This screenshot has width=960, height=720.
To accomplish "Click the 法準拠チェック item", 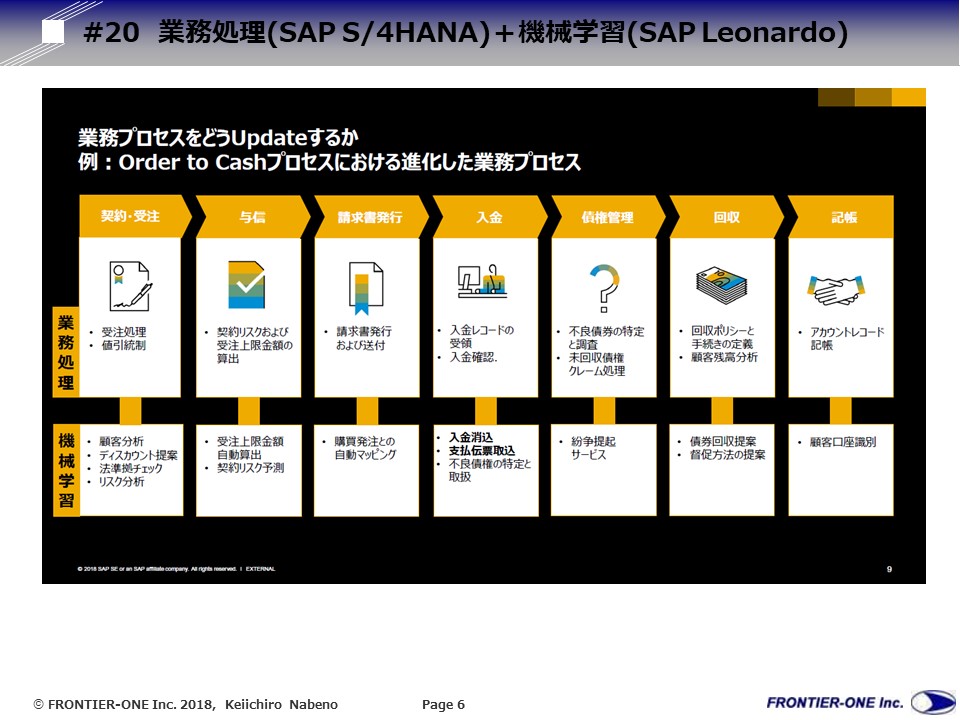I will point(131,468).
